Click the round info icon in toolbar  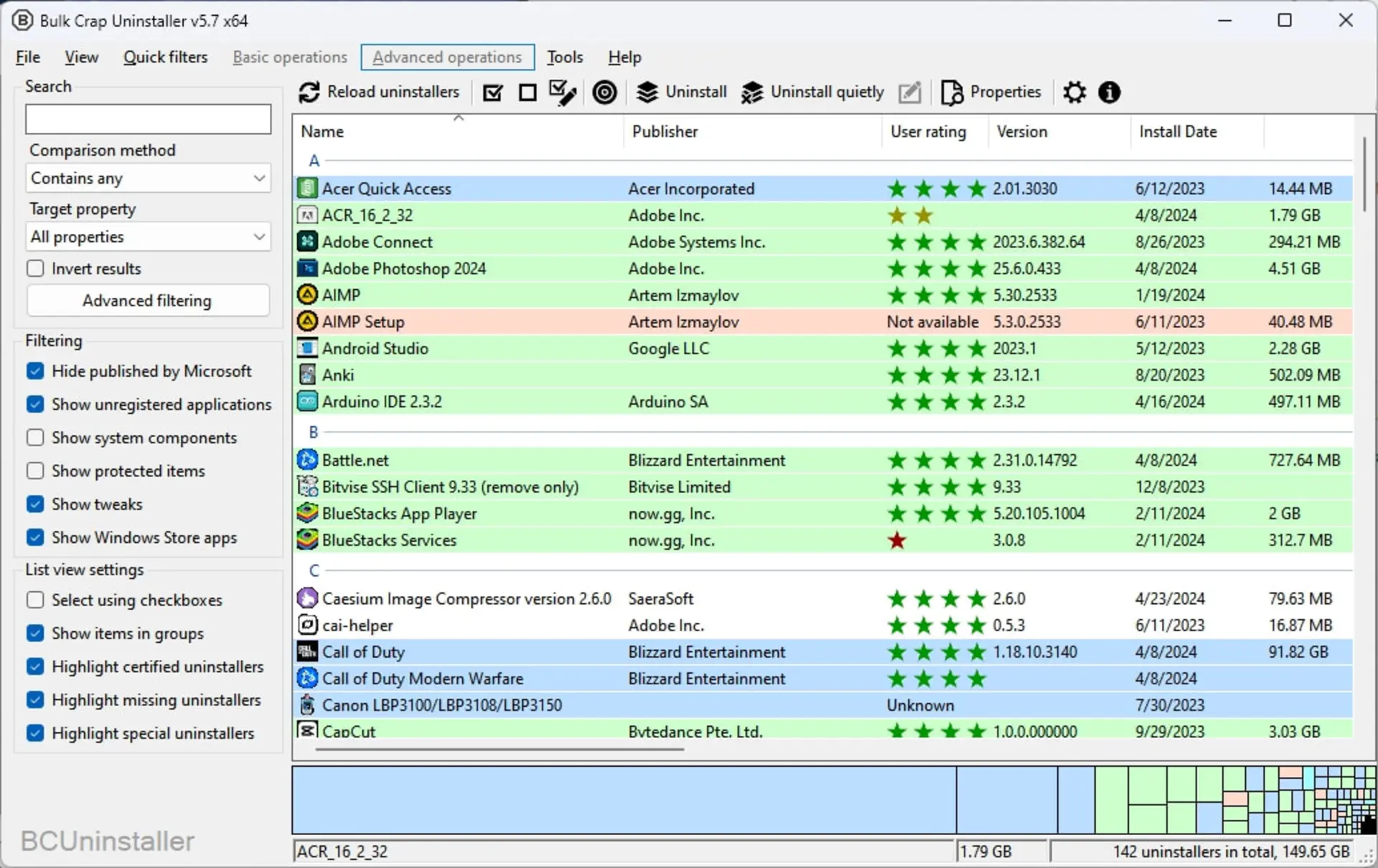1109,93
